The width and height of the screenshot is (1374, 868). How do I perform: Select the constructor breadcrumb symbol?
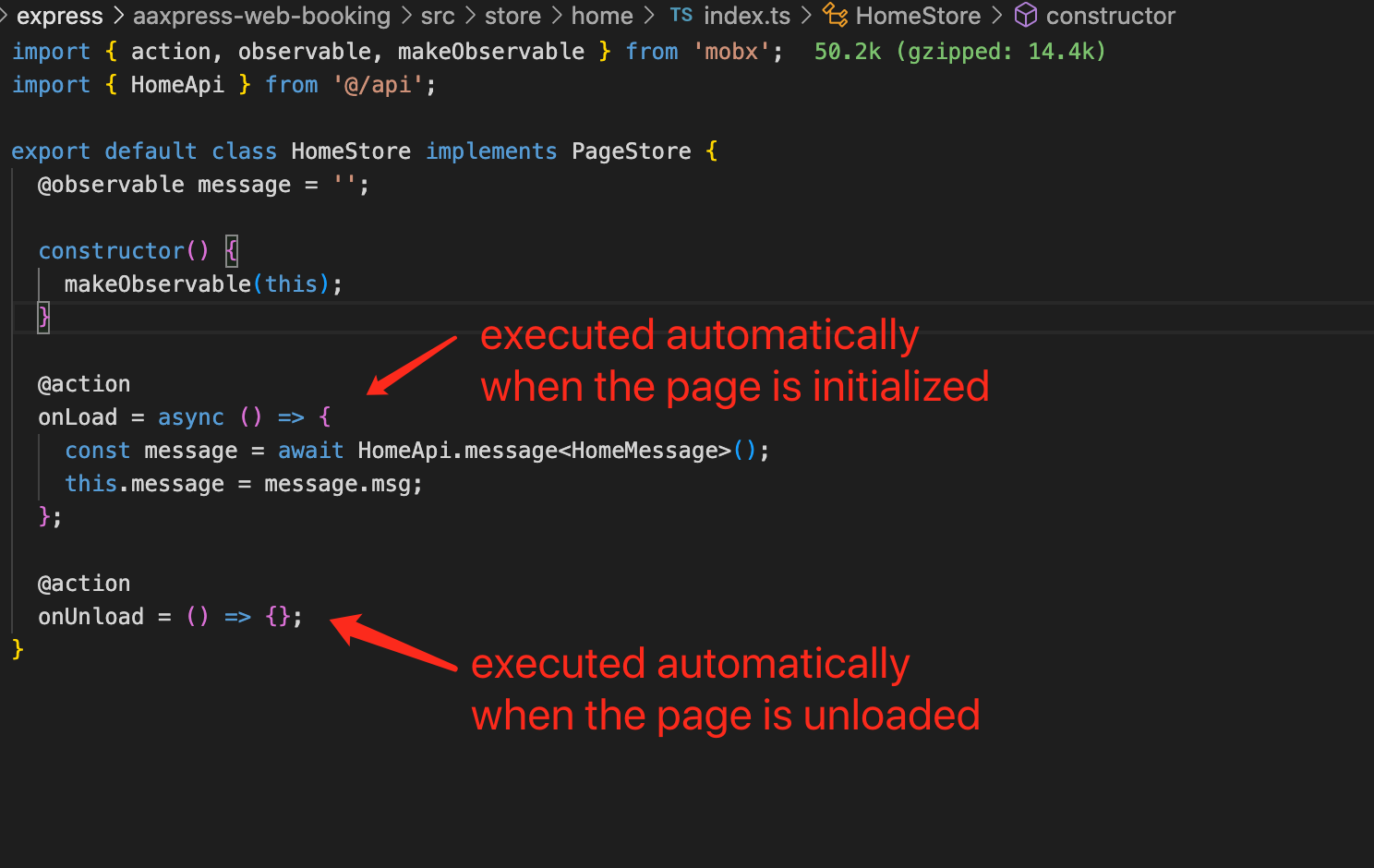1110,16
